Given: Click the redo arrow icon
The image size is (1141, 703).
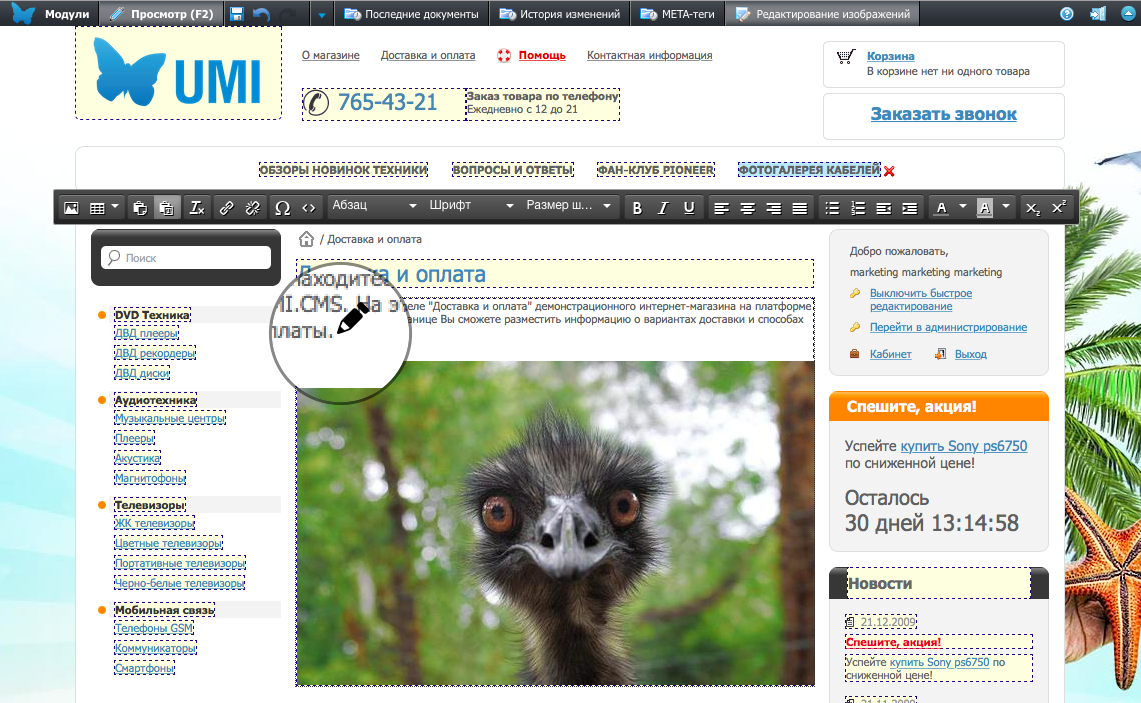Looking at the screenshot, I should click(x=288, y=14).
